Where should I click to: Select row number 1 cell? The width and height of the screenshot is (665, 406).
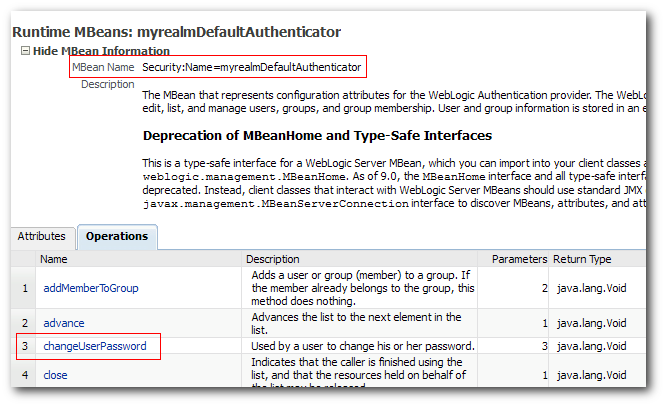[x=25, y=288]
